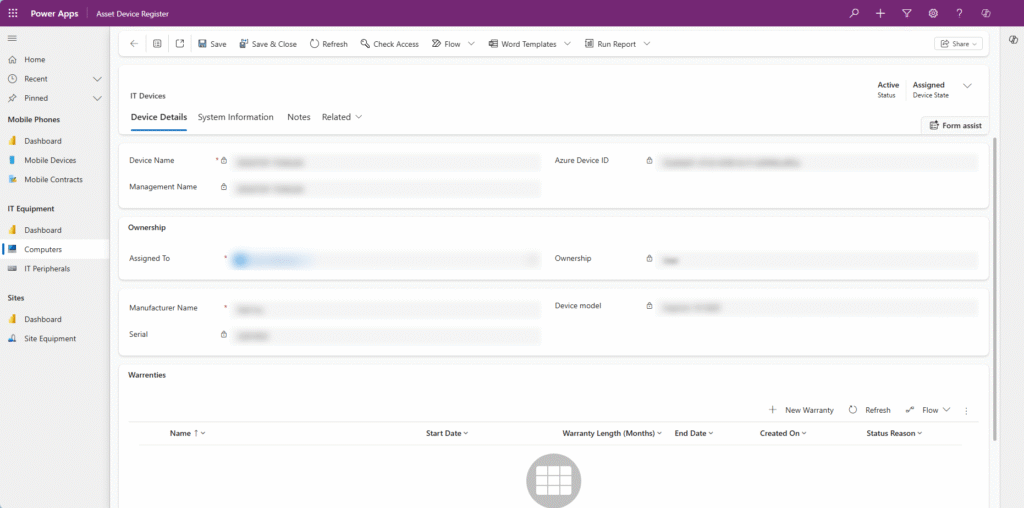Open the advanced filter funnel icon
Viewport: 1024px width, 508px height.
point(906,13)
